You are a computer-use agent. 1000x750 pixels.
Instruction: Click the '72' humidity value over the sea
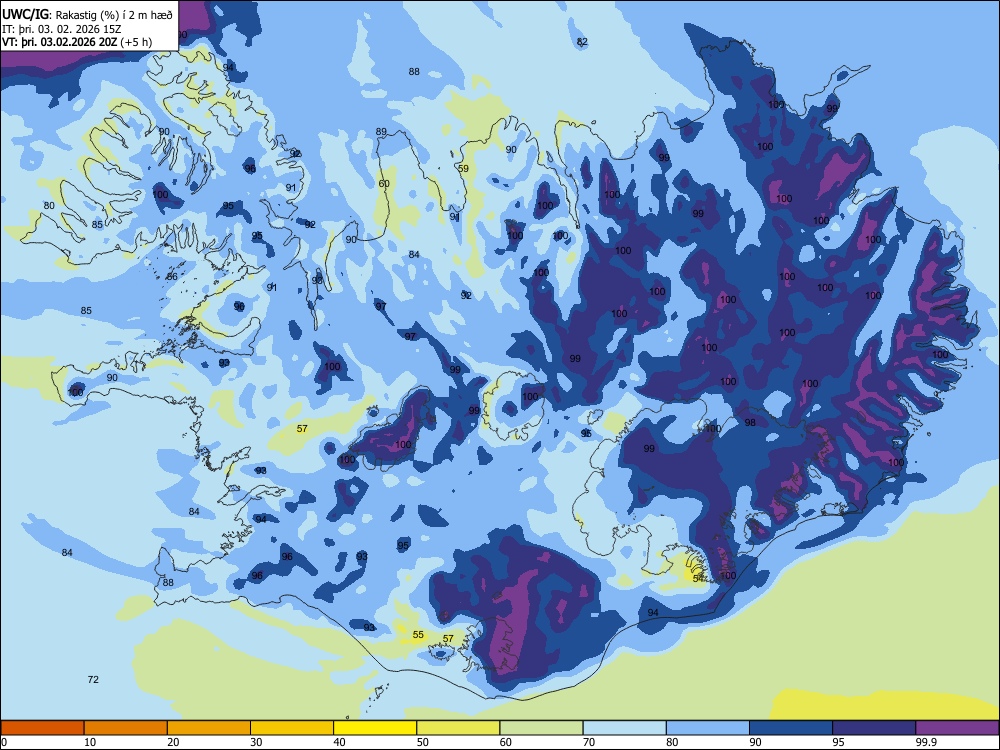[93, 680]
